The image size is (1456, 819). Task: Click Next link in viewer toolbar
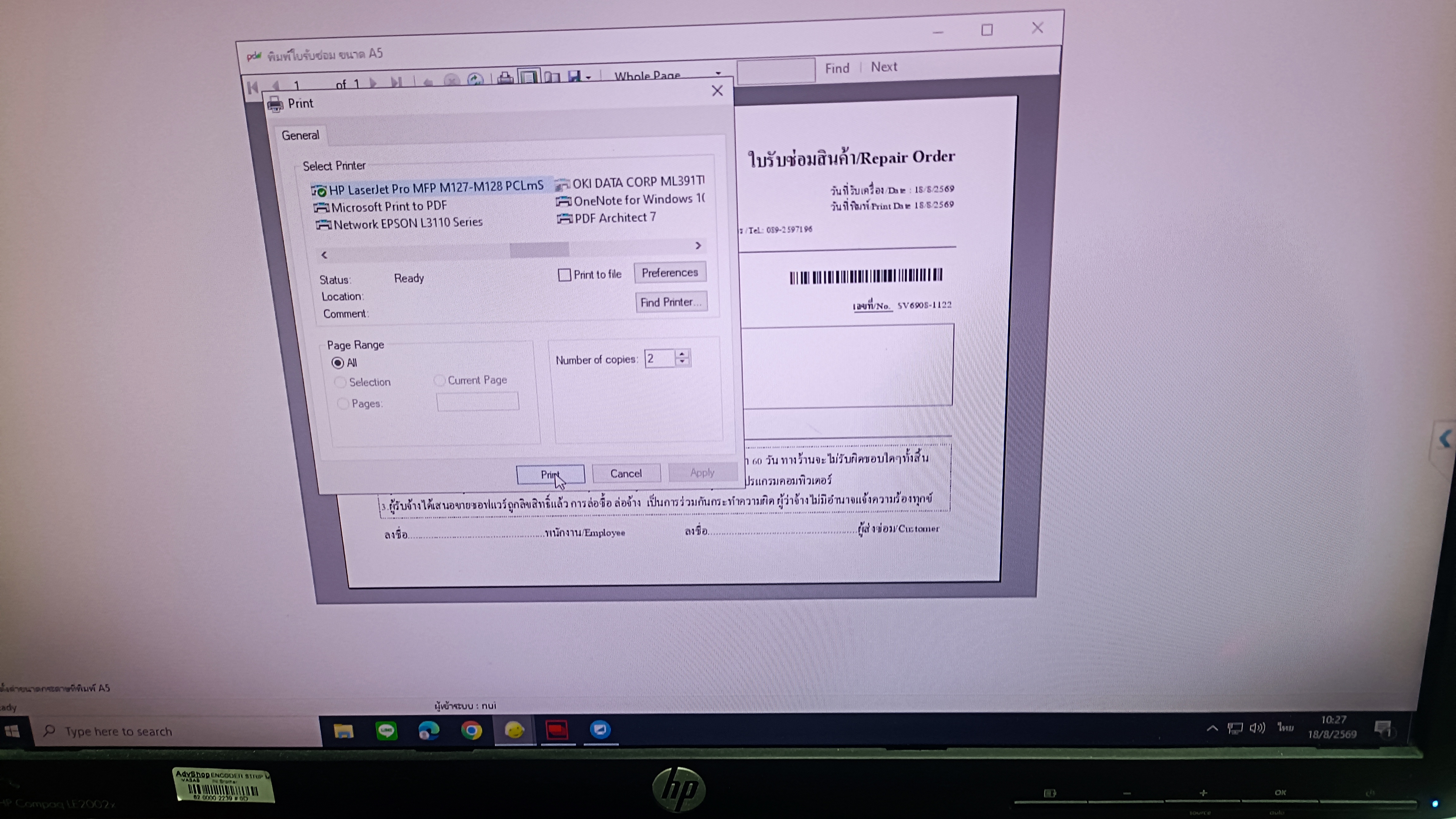[x=884, y=67]
